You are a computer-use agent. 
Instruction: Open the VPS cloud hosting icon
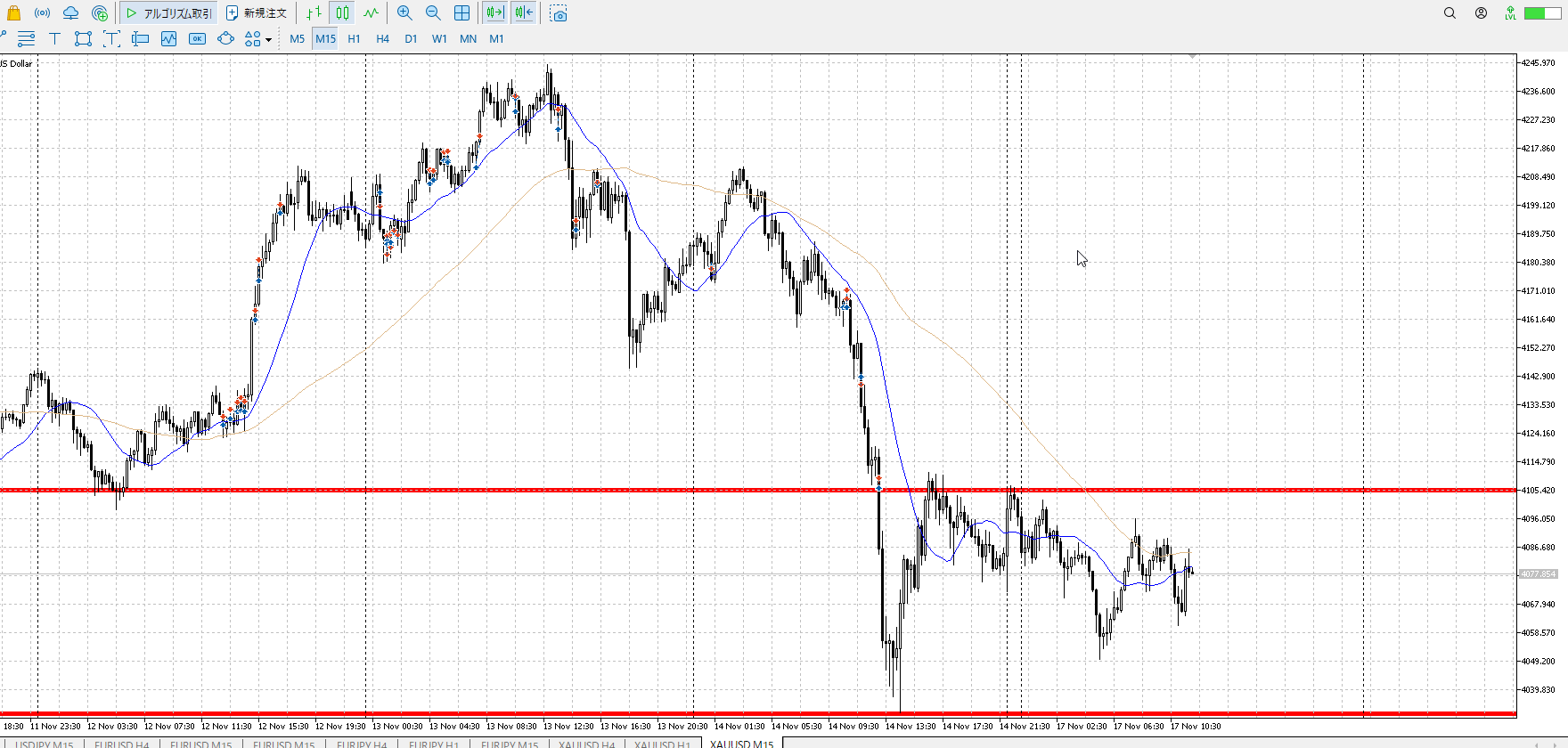tap(70, 13)
